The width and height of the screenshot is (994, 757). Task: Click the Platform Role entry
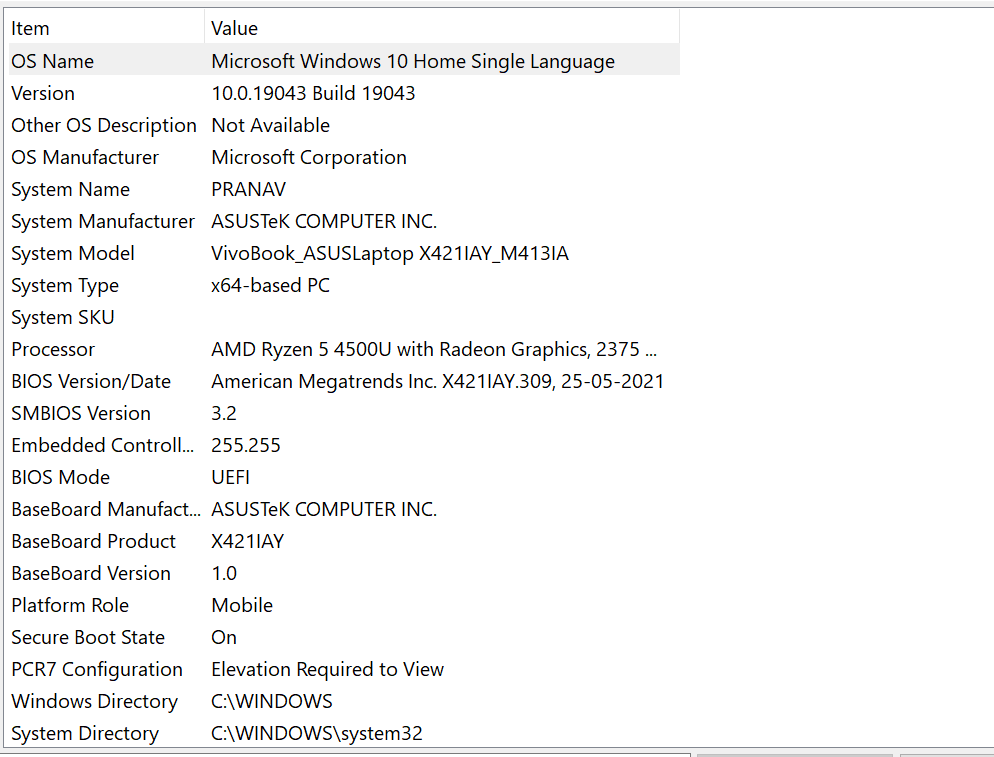click(x=70, y=605)
